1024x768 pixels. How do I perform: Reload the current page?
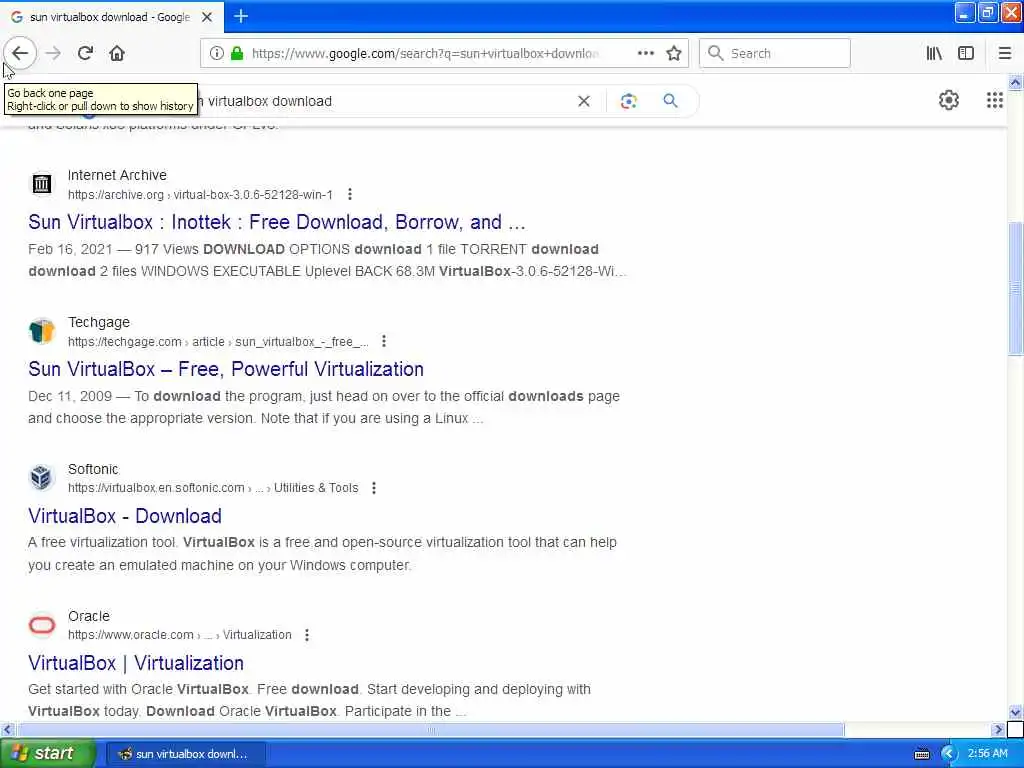[85, 53]
